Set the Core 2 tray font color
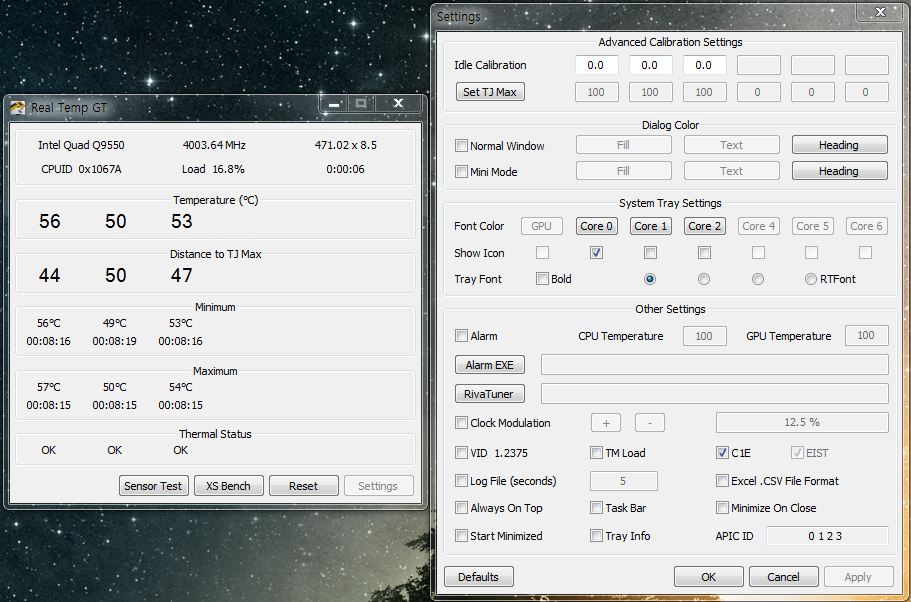Image resolution: width=911 pixels, height=602 pixels. pyautogui.click(x=705, y=226)
